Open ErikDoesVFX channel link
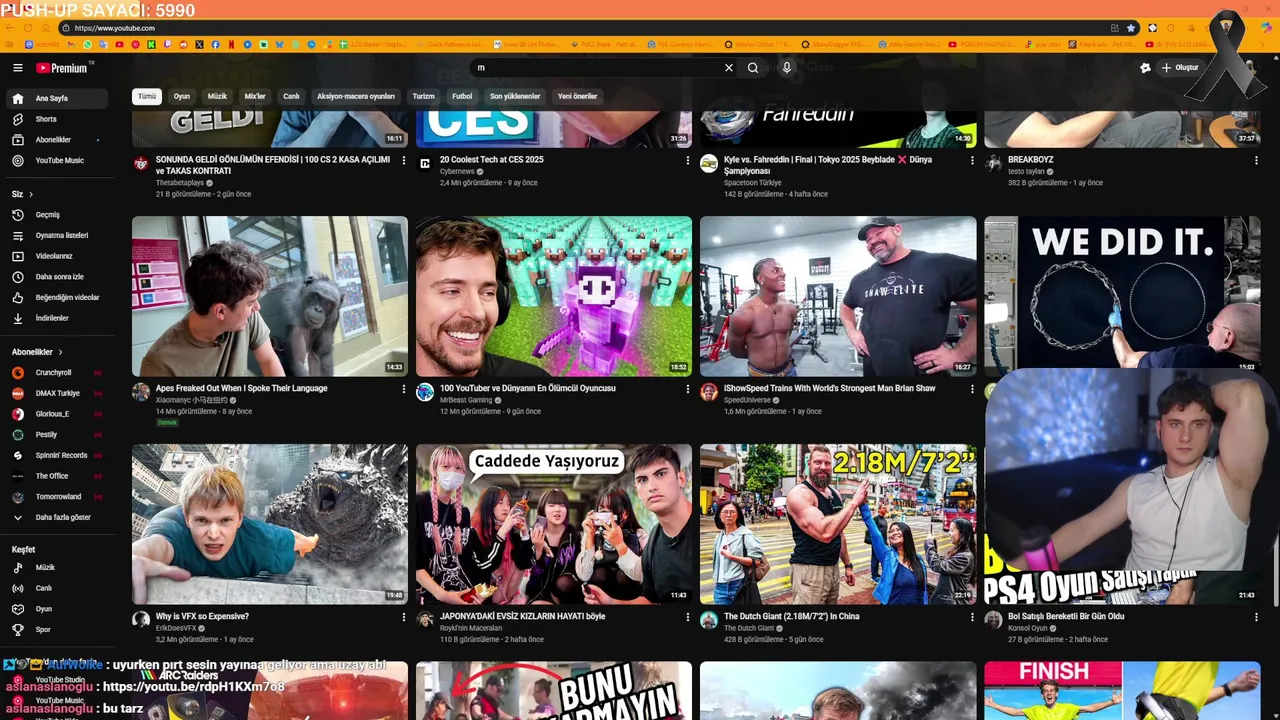The width and height of the screenshot is (1280, 720). pyautogui.click(x=176, y=628)
